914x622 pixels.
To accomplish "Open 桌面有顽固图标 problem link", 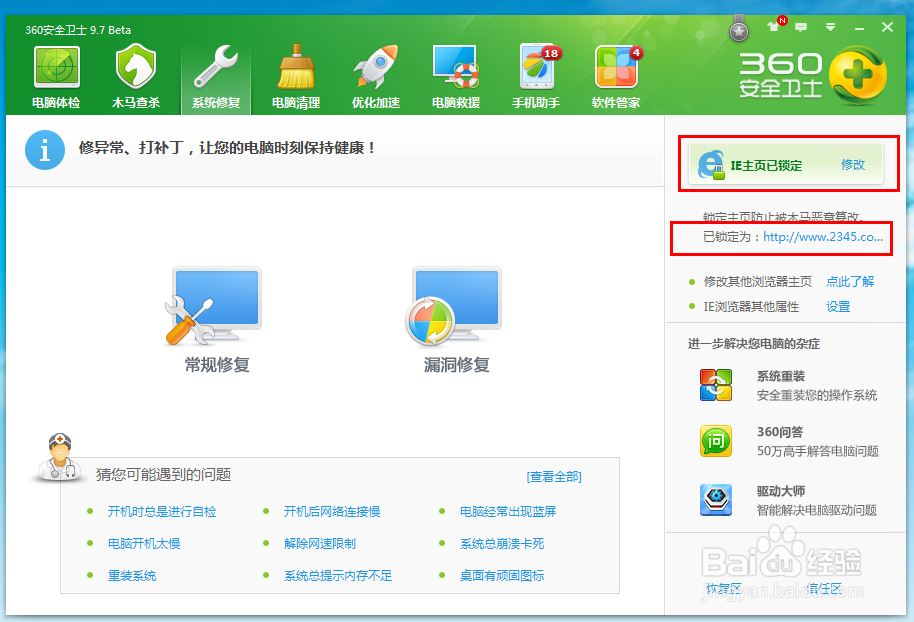I will 502,576.
